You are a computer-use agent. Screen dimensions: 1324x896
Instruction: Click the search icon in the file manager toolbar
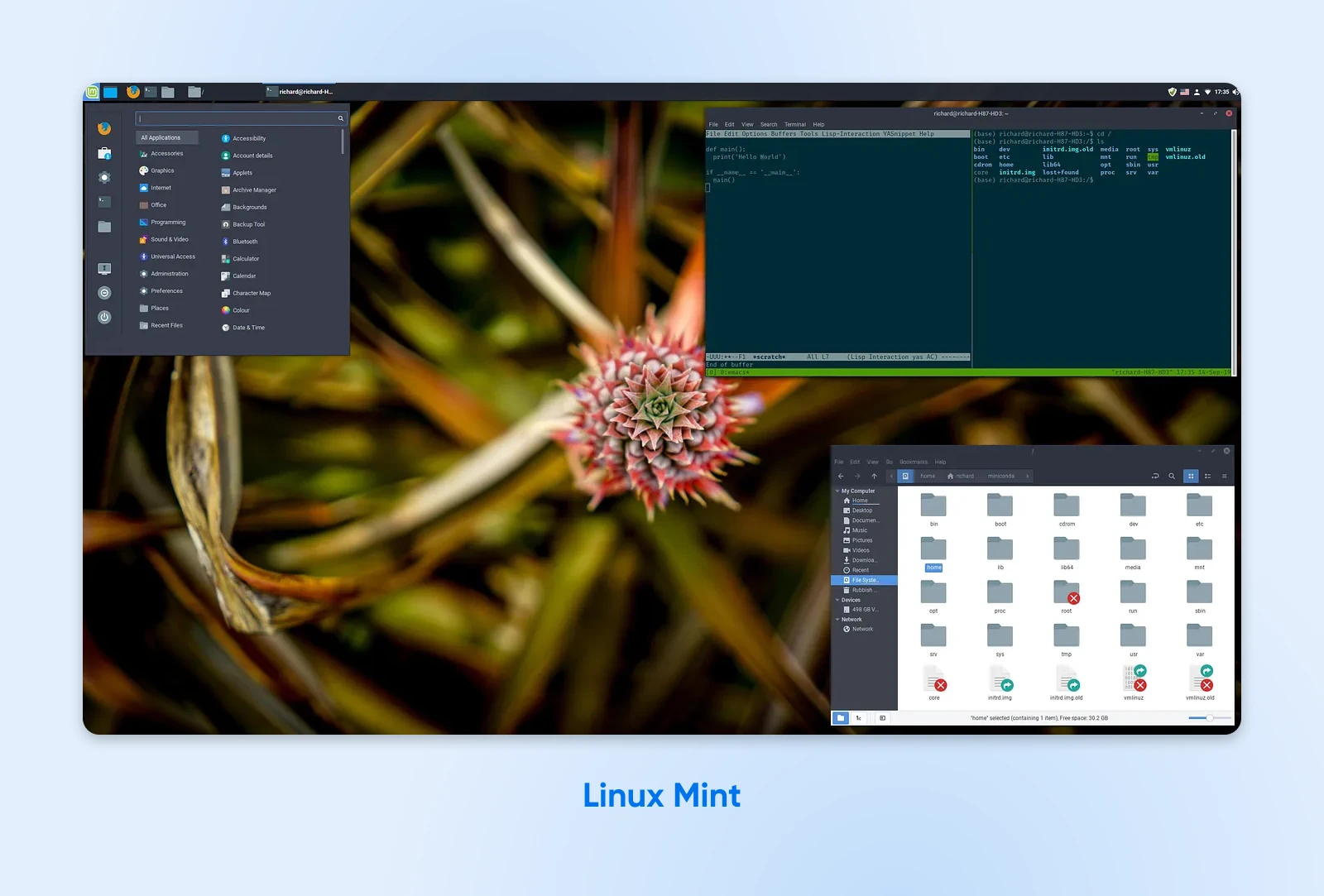pos(1172,477)
